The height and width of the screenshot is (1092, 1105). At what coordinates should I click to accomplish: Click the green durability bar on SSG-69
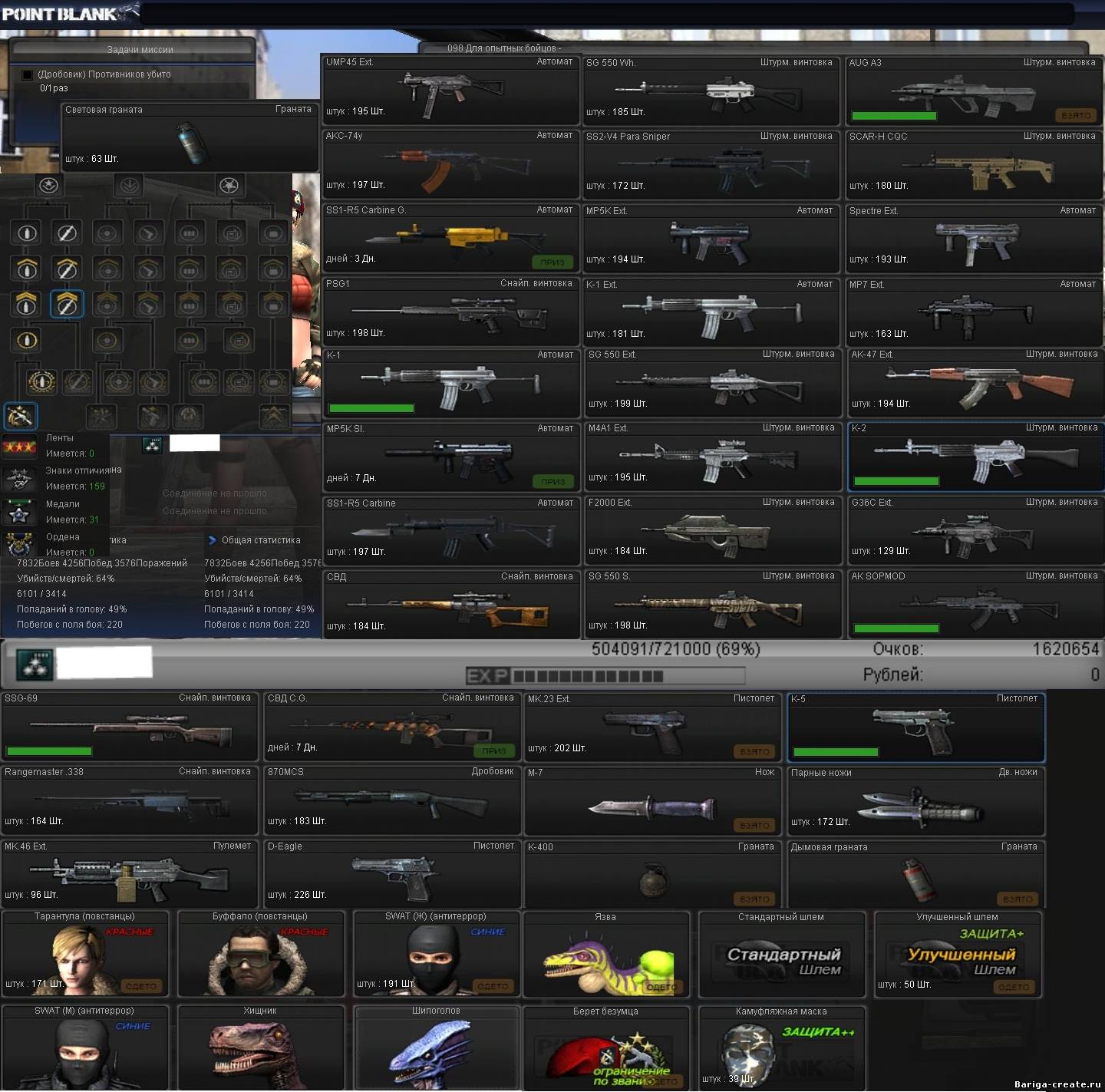point(49,751)
